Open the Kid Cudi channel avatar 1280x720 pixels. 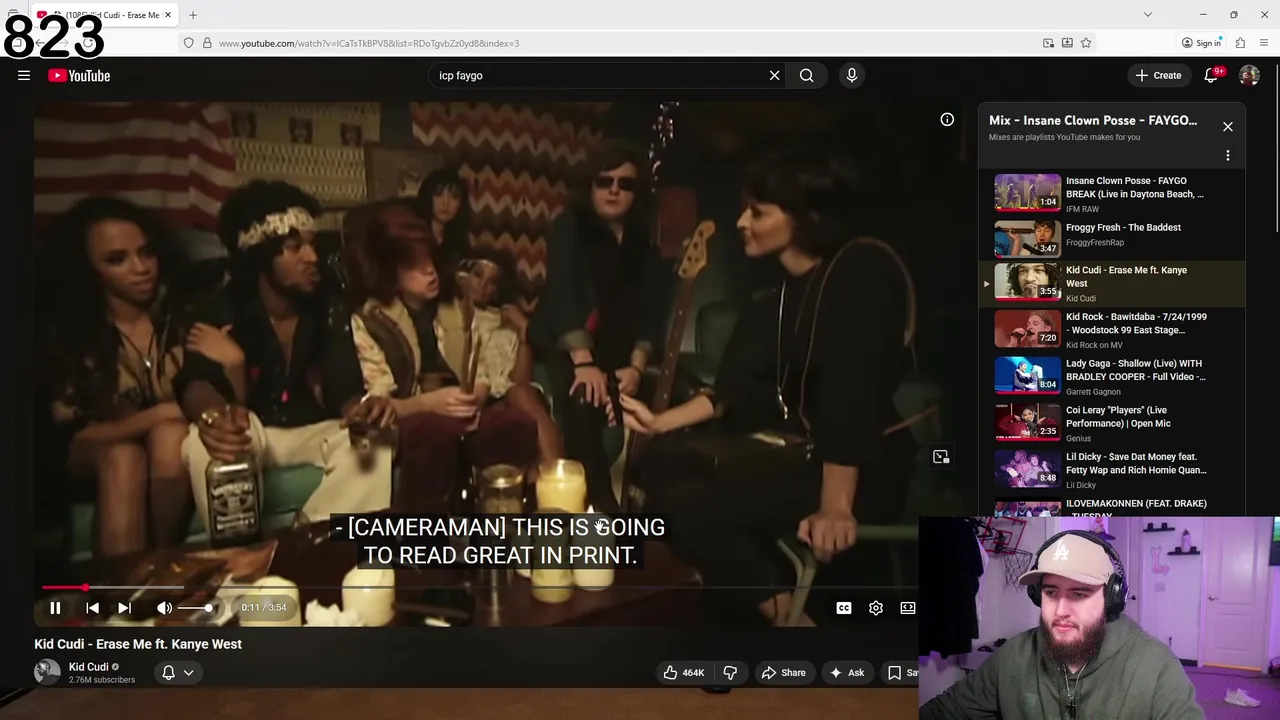click(x=47, y=672)
